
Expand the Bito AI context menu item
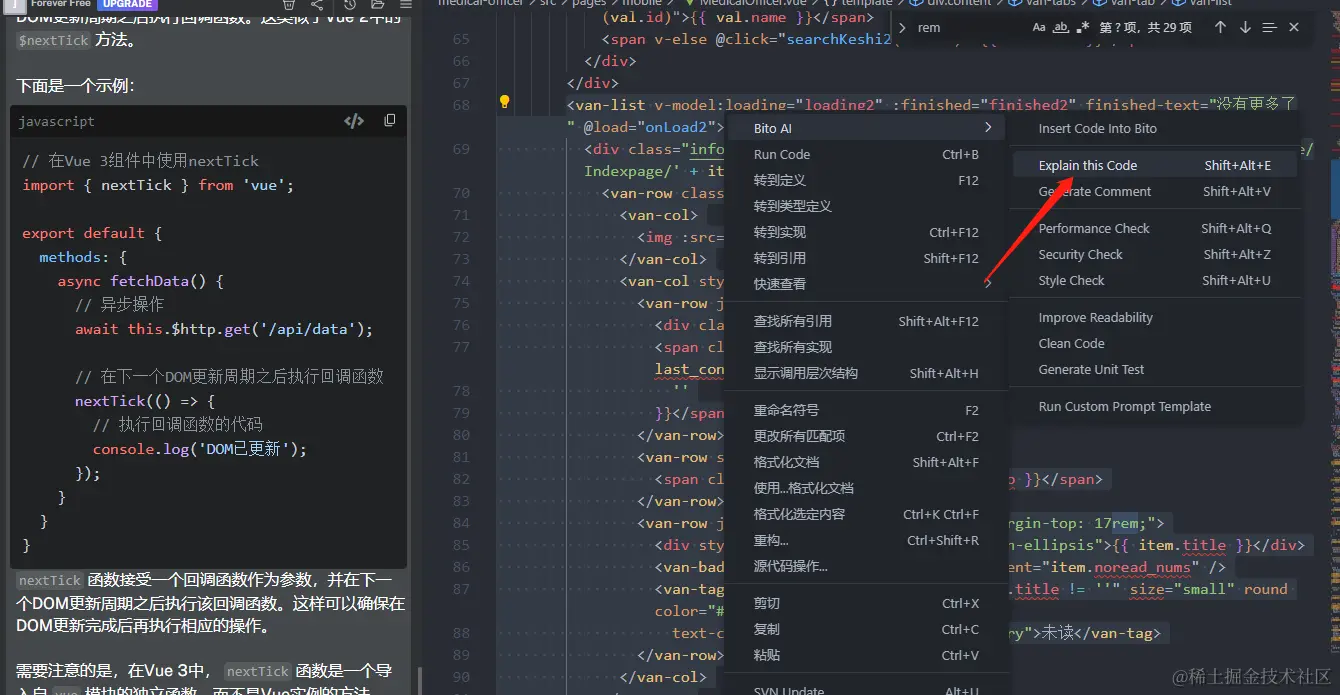click(866, 128)
